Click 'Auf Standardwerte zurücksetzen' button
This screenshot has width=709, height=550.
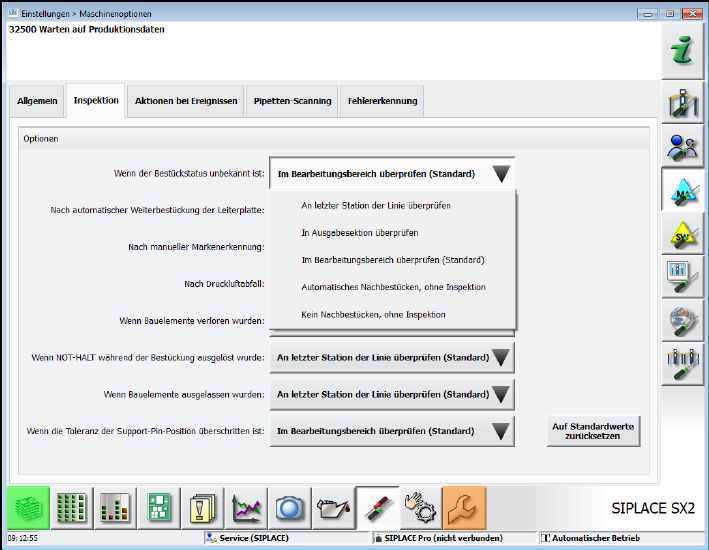(x=593, y=431)
